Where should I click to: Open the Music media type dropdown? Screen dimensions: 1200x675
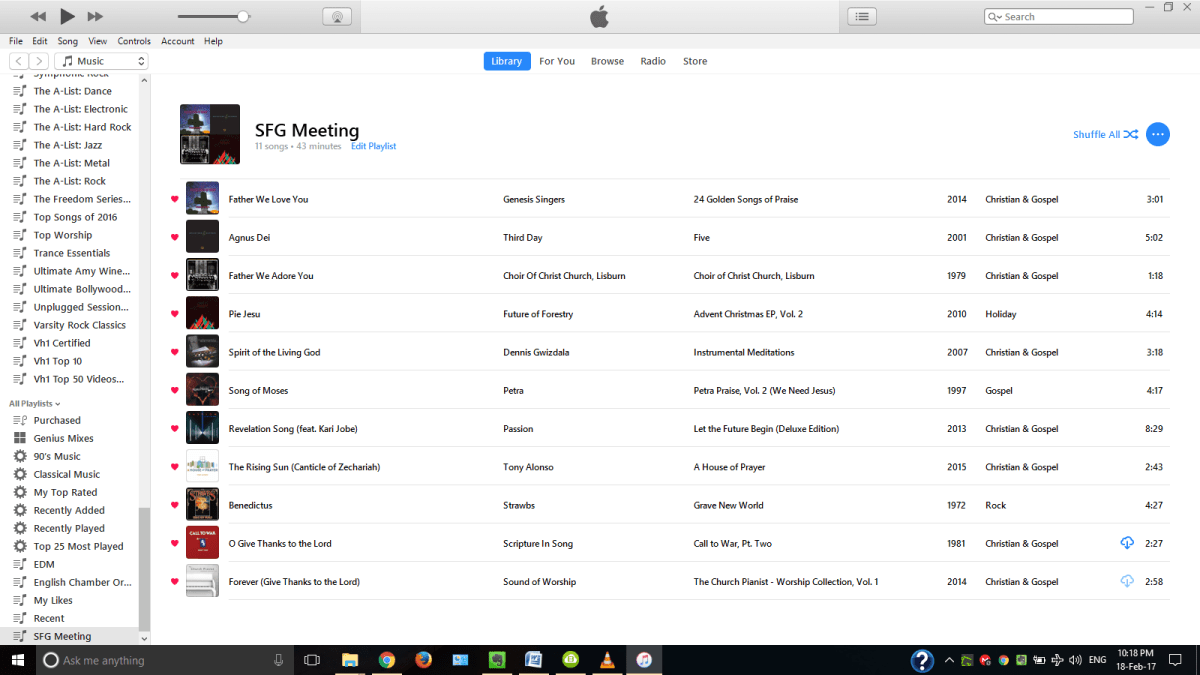pos(100,61)
